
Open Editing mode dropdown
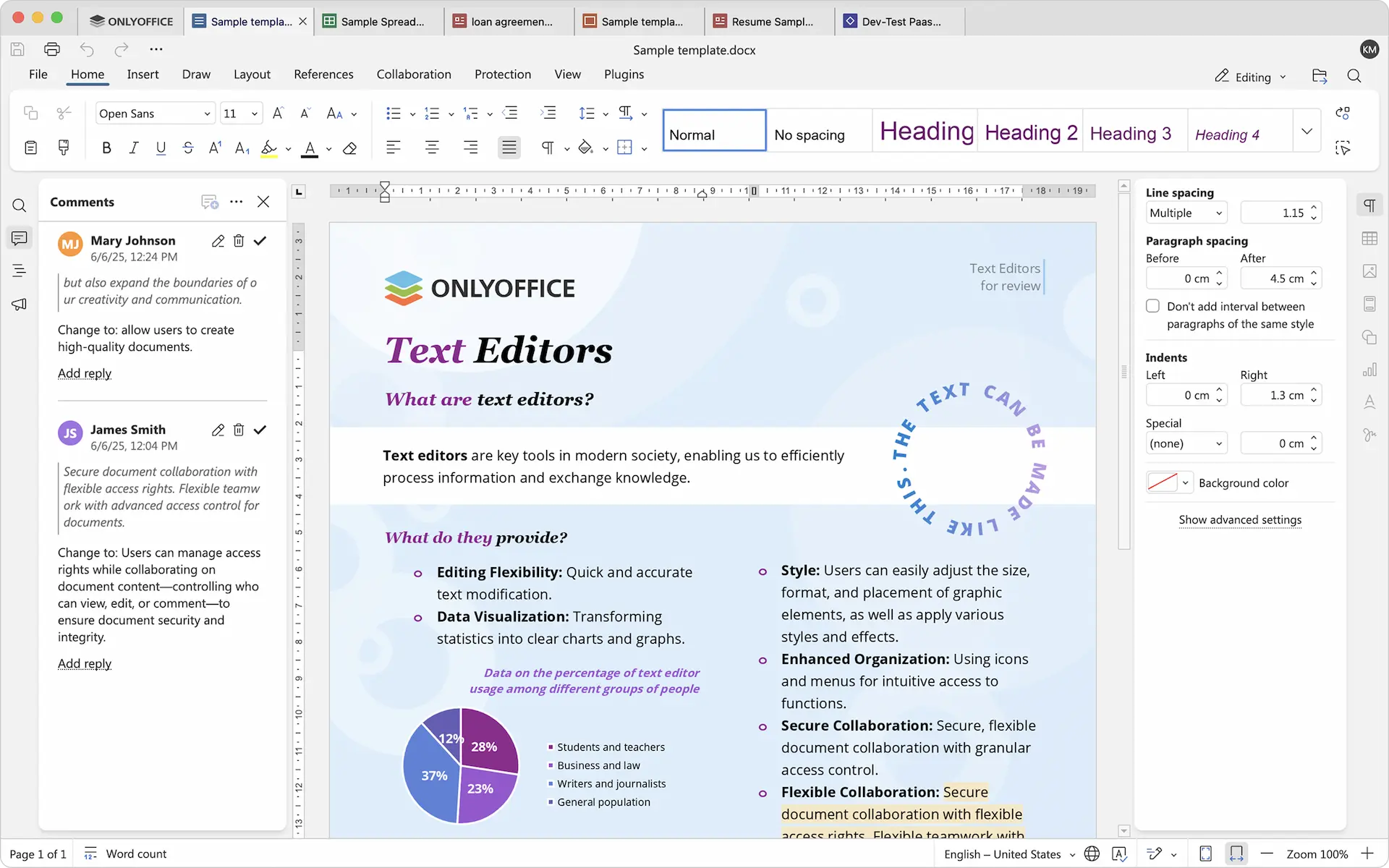1250,77
